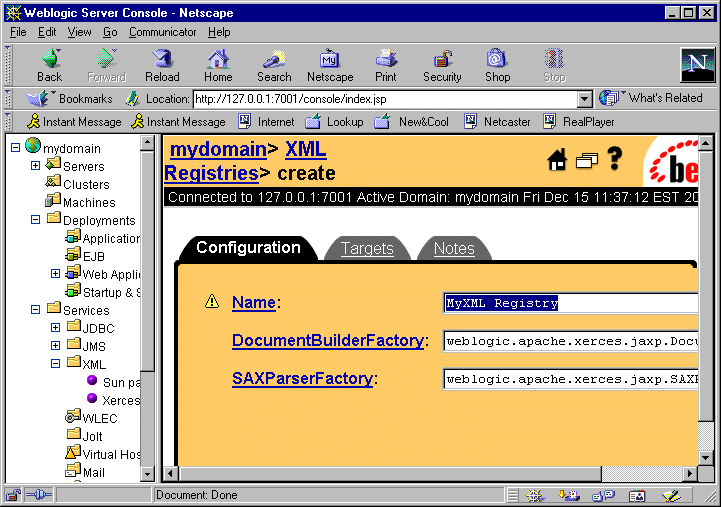Viewport: 721px width, 507px height.
Task: Expand the JMS tree node
Action: (55, 345)
